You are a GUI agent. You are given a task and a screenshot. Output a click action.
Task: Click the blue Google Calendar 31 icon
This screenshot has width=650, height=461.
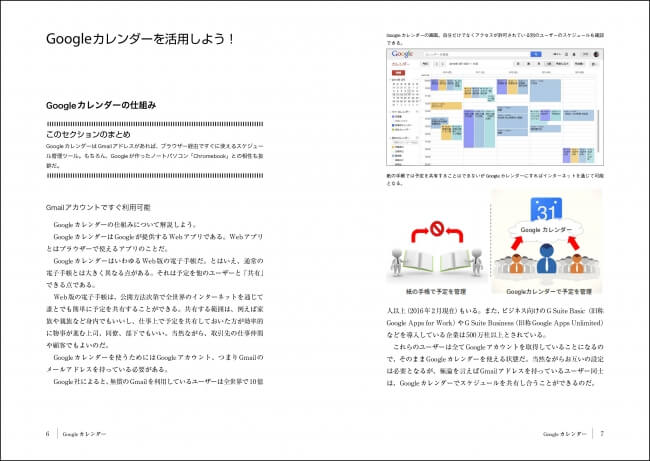(x=546, y=210)
